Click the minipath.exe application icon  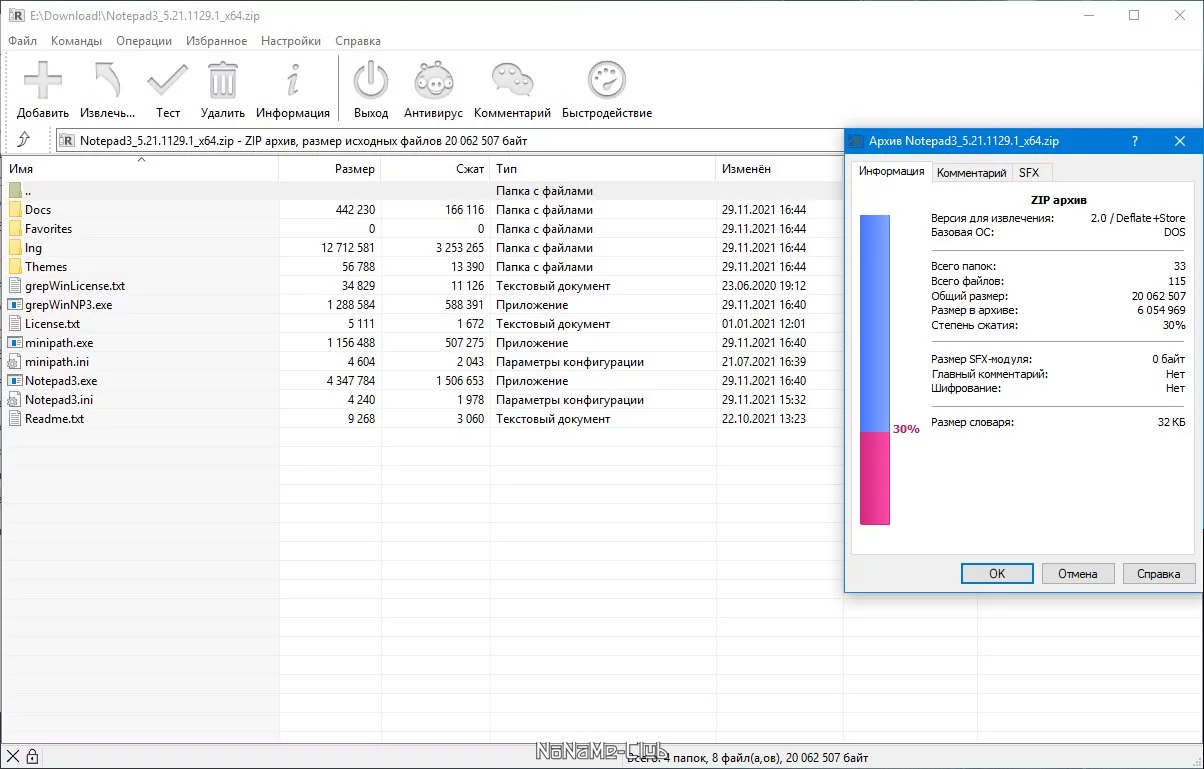[x=15, y=343]
